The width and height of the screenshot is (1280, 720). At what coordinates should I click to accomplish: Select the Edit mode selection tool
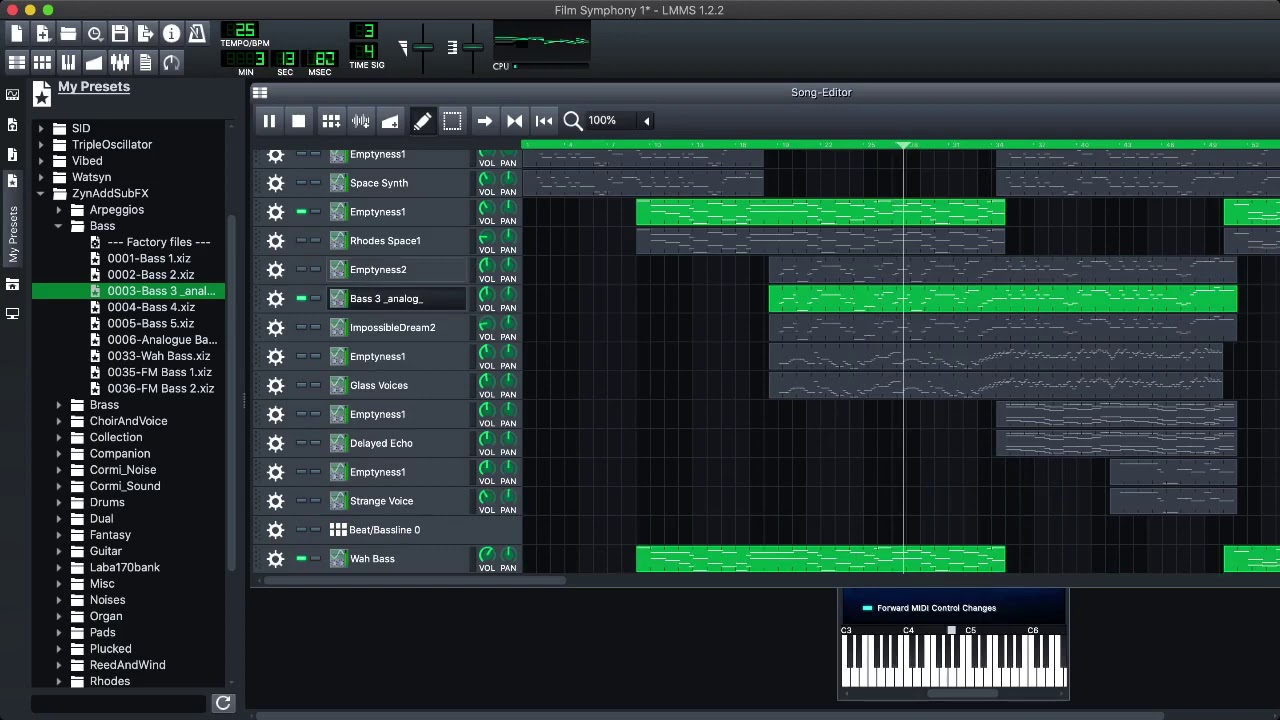pos(452,121)
